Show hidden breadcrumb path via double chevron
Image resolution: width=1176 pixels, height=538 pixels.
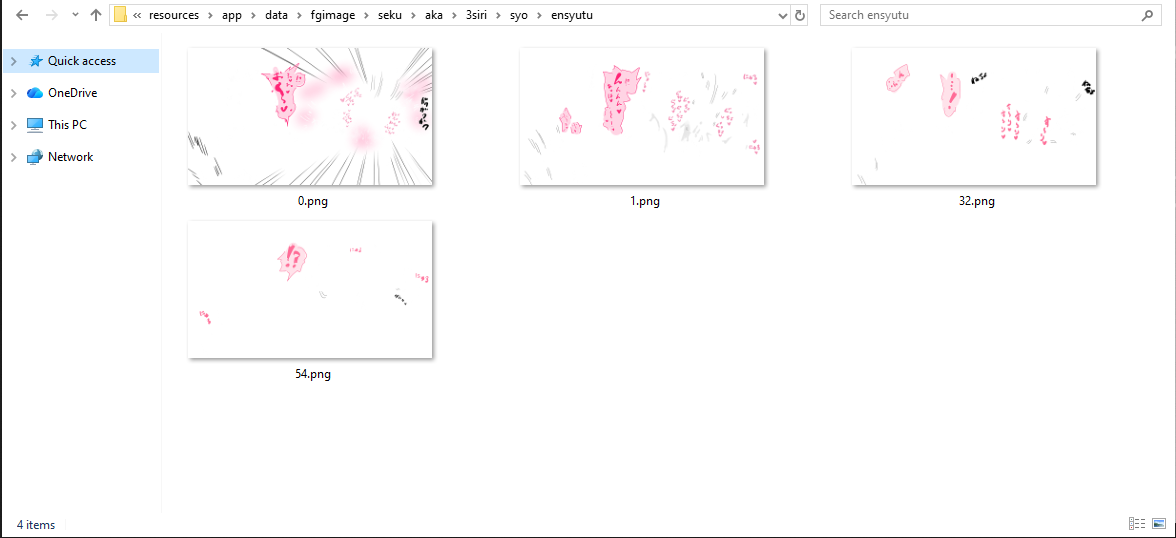[x=137, y=15]
